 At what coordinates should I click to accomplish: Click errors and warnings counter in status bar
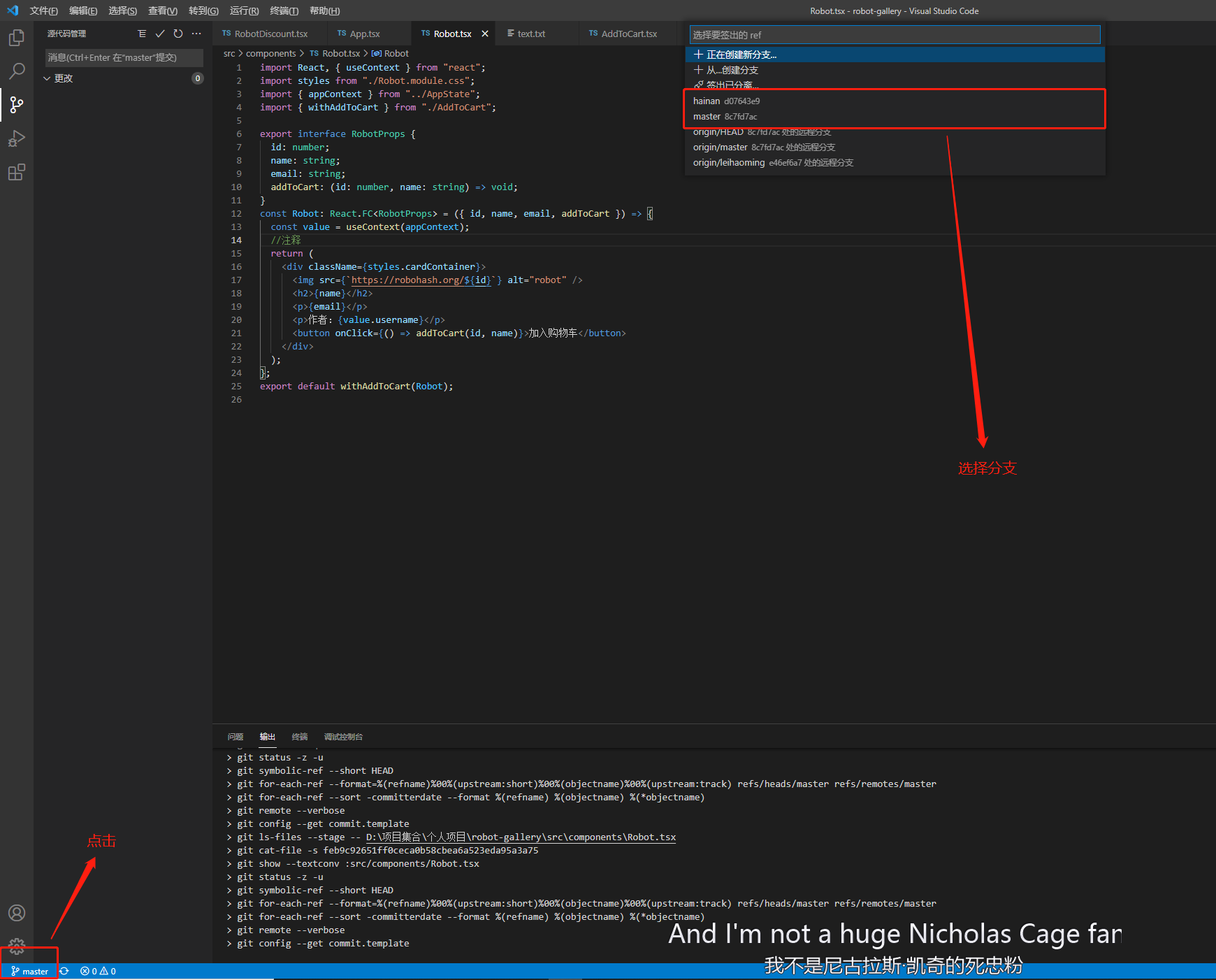(97, 971)
